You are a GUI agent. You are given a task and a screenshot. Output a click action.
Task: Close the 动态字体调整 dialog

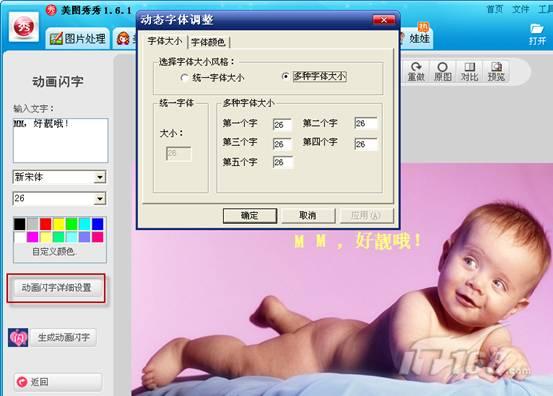pyautogui.click(x=384, y=20)
